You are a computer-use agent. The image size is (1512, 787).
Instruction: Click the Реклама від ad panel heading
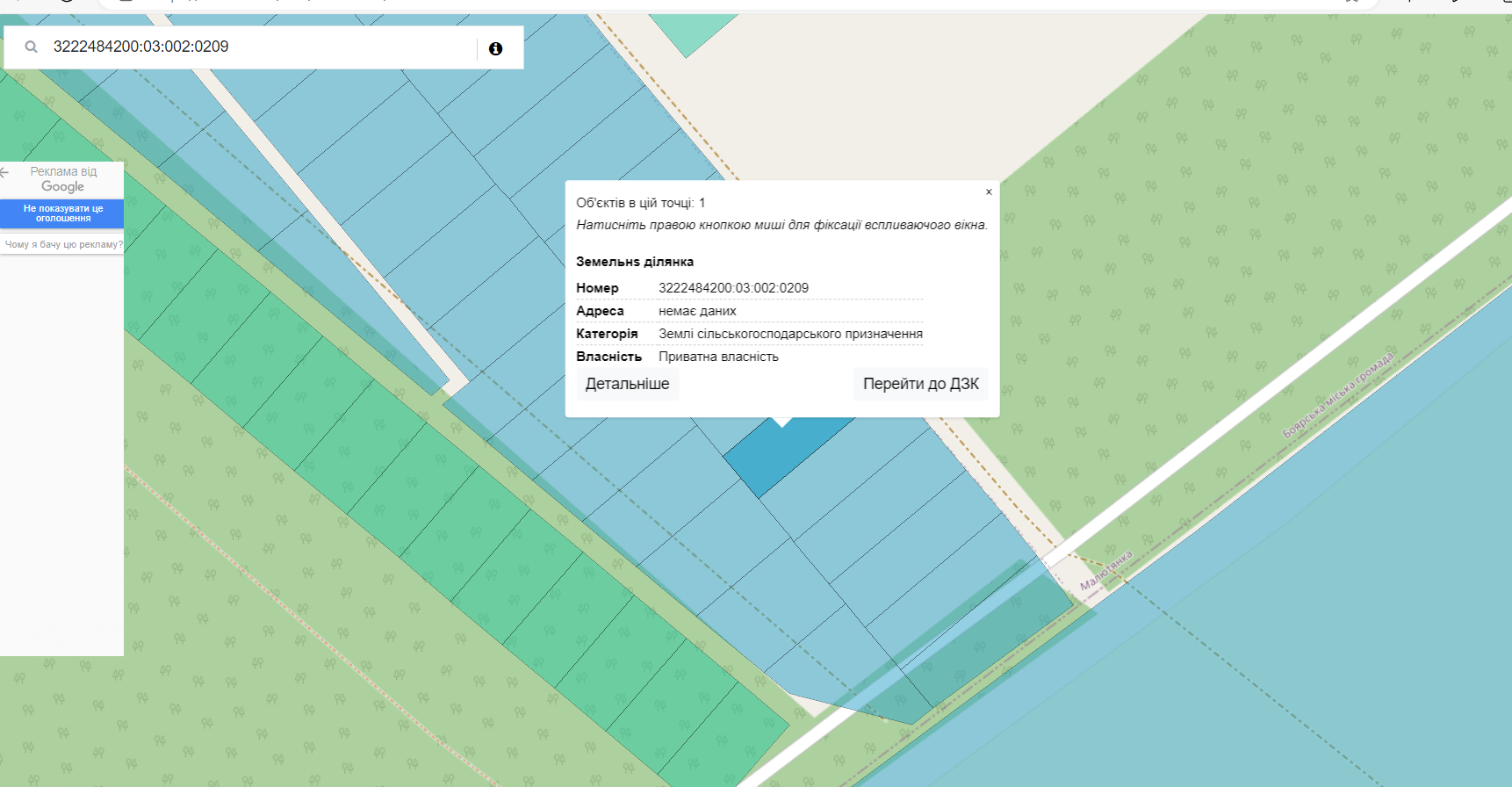(x=63, y=171)
